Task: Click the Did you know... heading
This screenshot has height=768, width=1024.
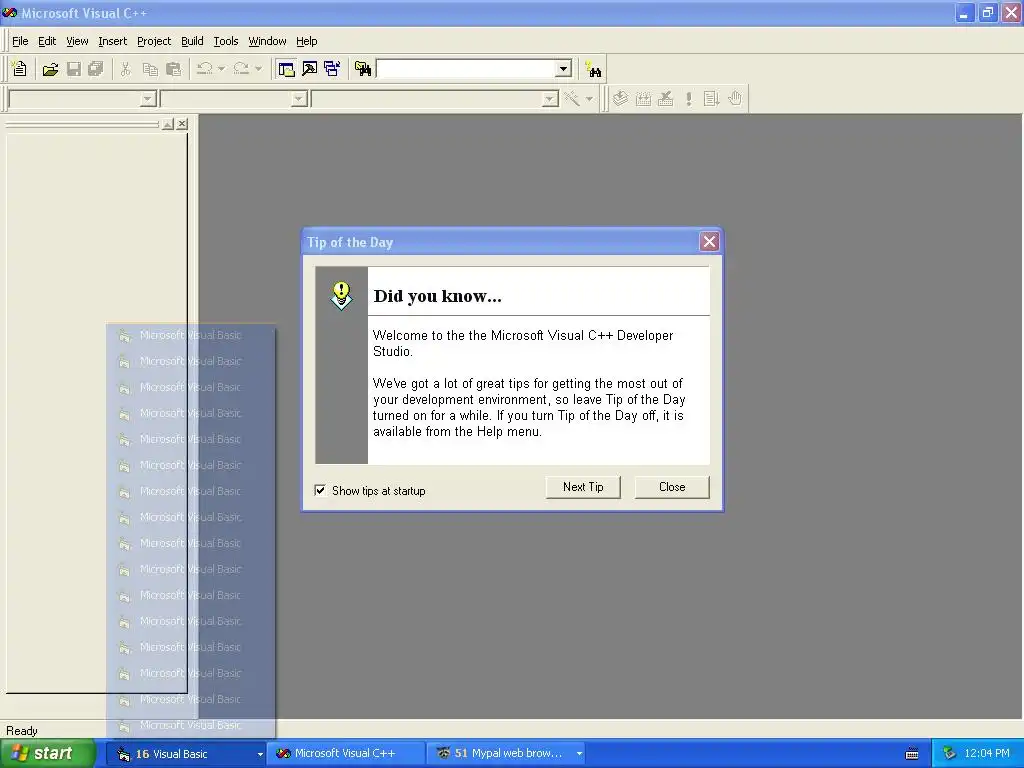Action: [x=438, y=296]
